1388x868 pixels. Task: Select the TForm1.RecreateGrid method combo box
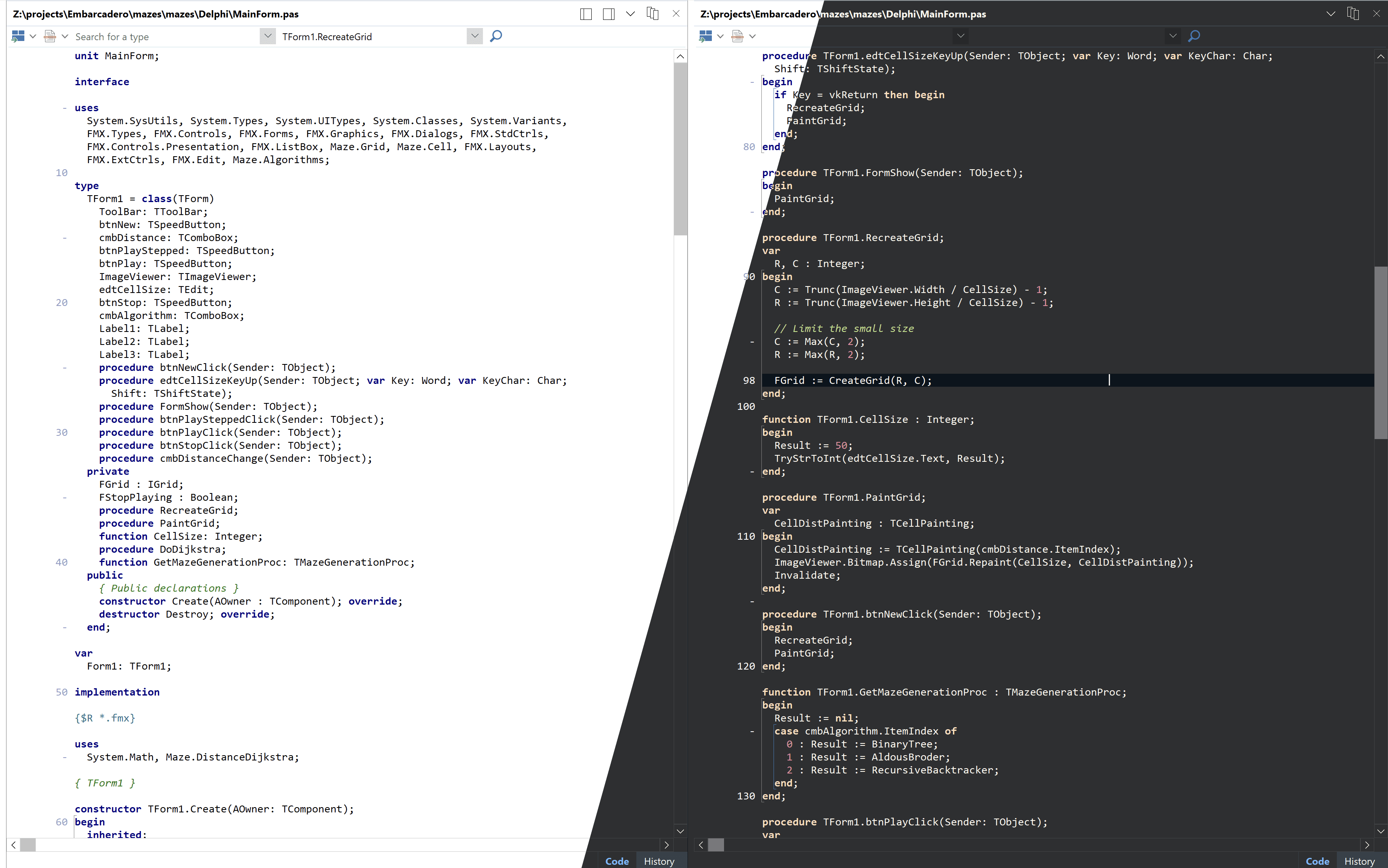click(x=374, y=37)
